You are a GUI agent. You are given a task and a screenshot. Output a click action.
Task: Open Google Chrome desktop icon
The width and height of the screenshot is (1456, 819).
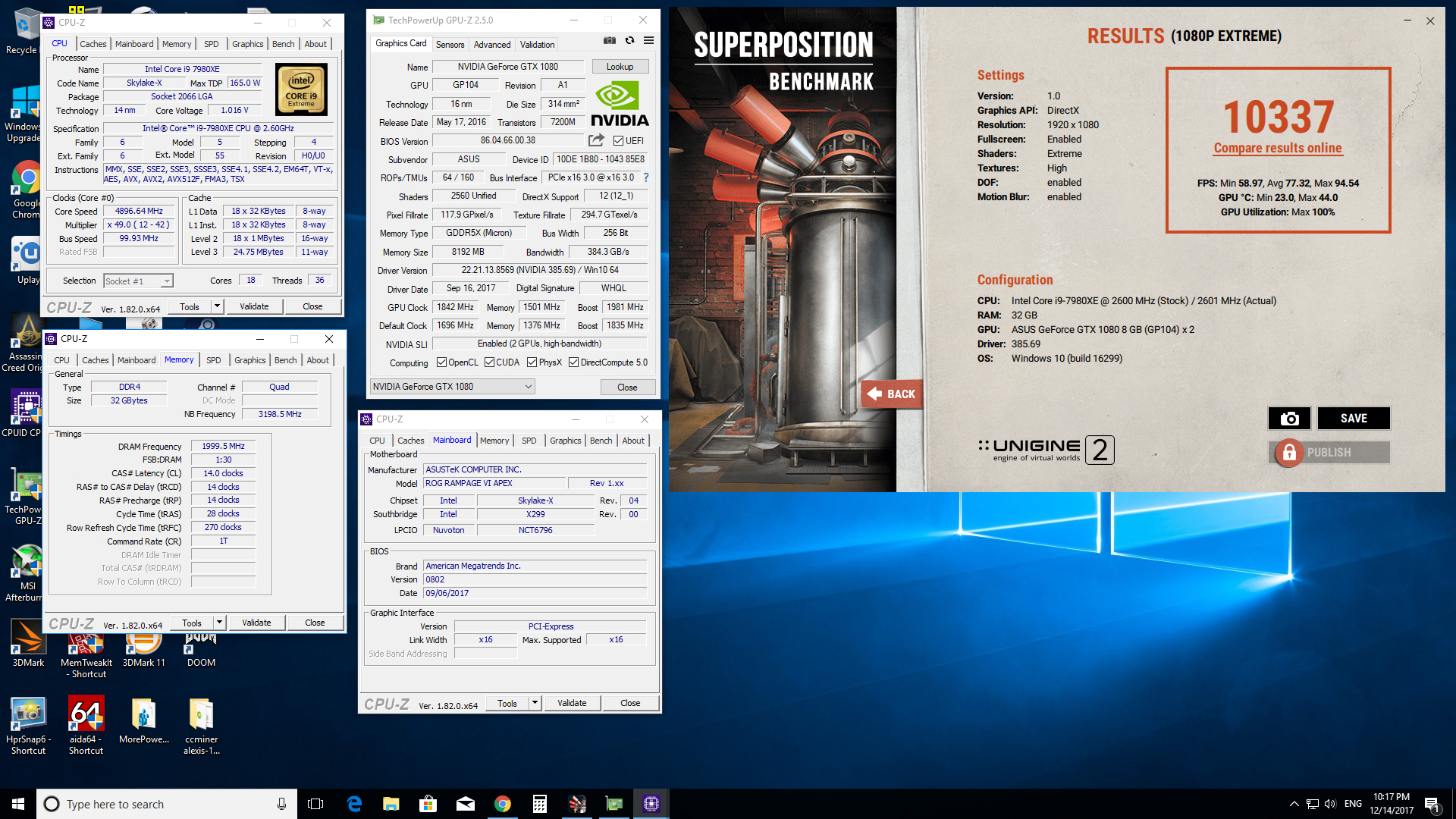pos(27,190)
